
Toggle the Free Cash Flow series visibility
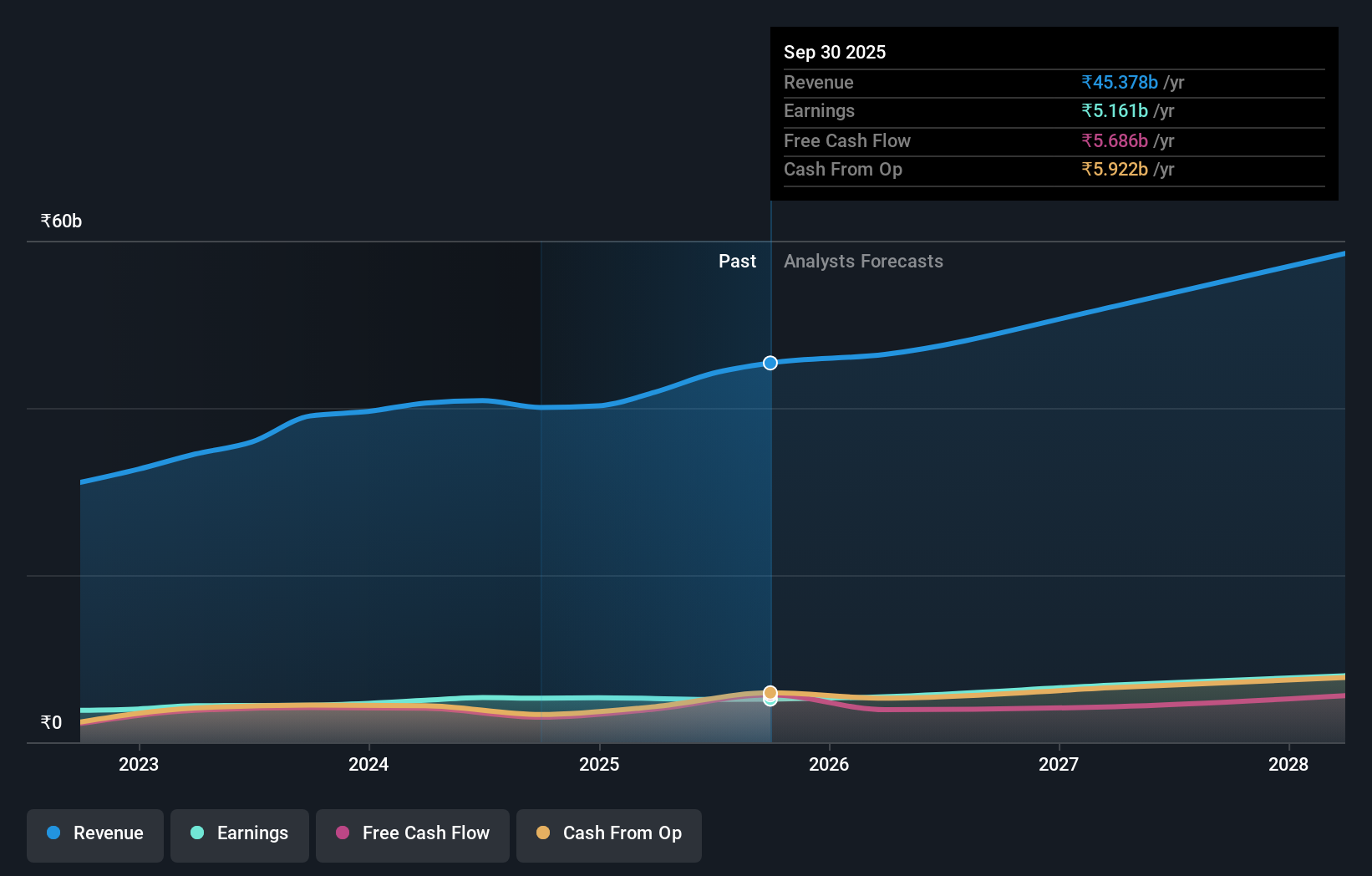coord(412,834)
